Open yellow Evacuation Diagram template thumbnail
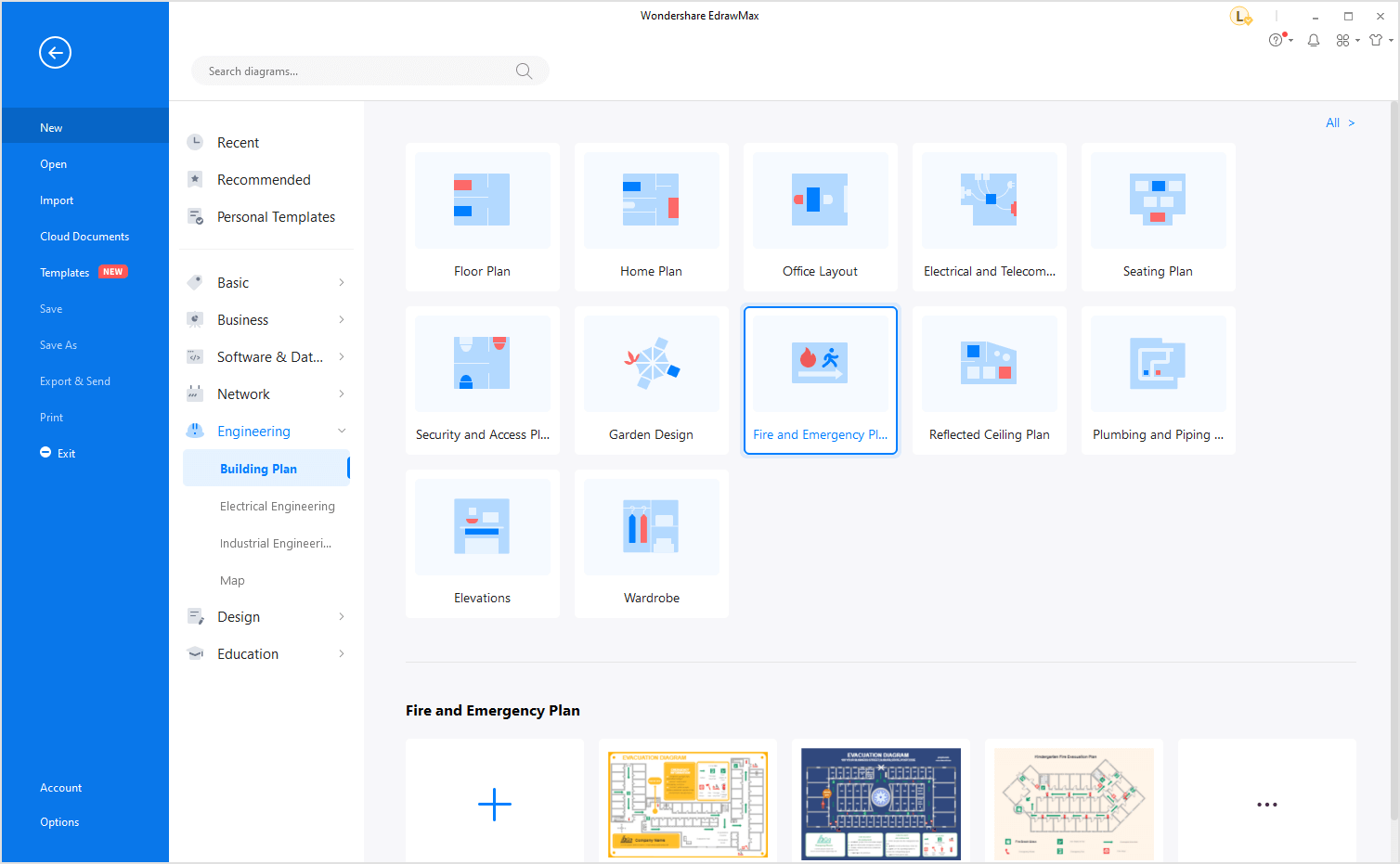 pyautogui.click(x=688, y=804)
